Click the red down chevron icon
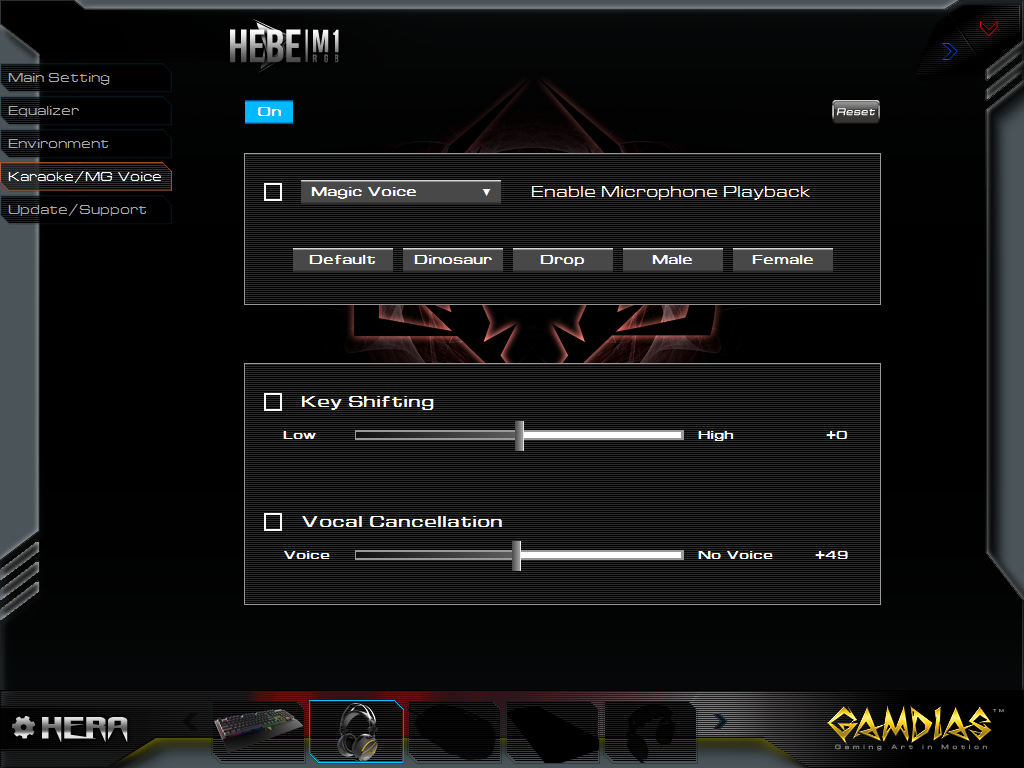 [x=989, y=28]
